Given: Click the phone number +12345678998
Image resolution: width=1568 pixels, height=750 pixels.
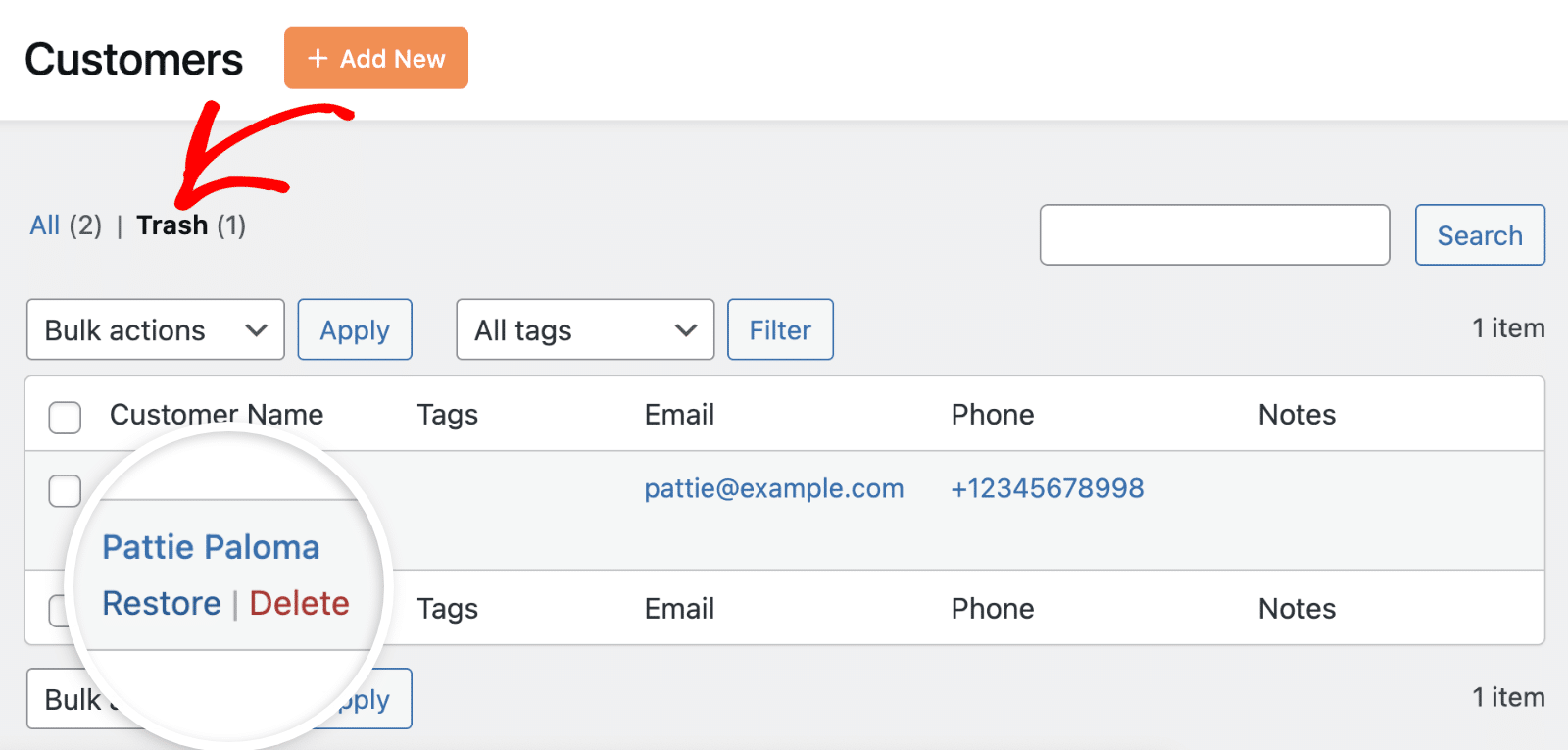Looking at the screenshot, I should pyautogui.click(x=1047, y=488).
